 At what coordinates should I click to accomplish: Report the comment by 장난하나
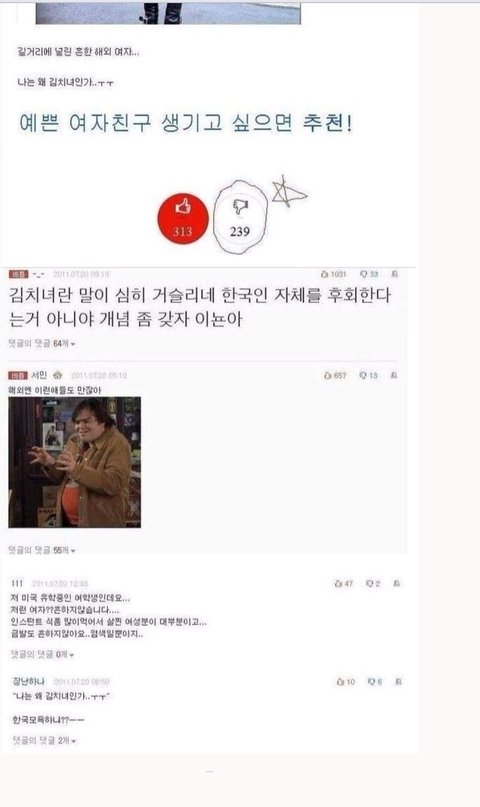click(398, 682)
